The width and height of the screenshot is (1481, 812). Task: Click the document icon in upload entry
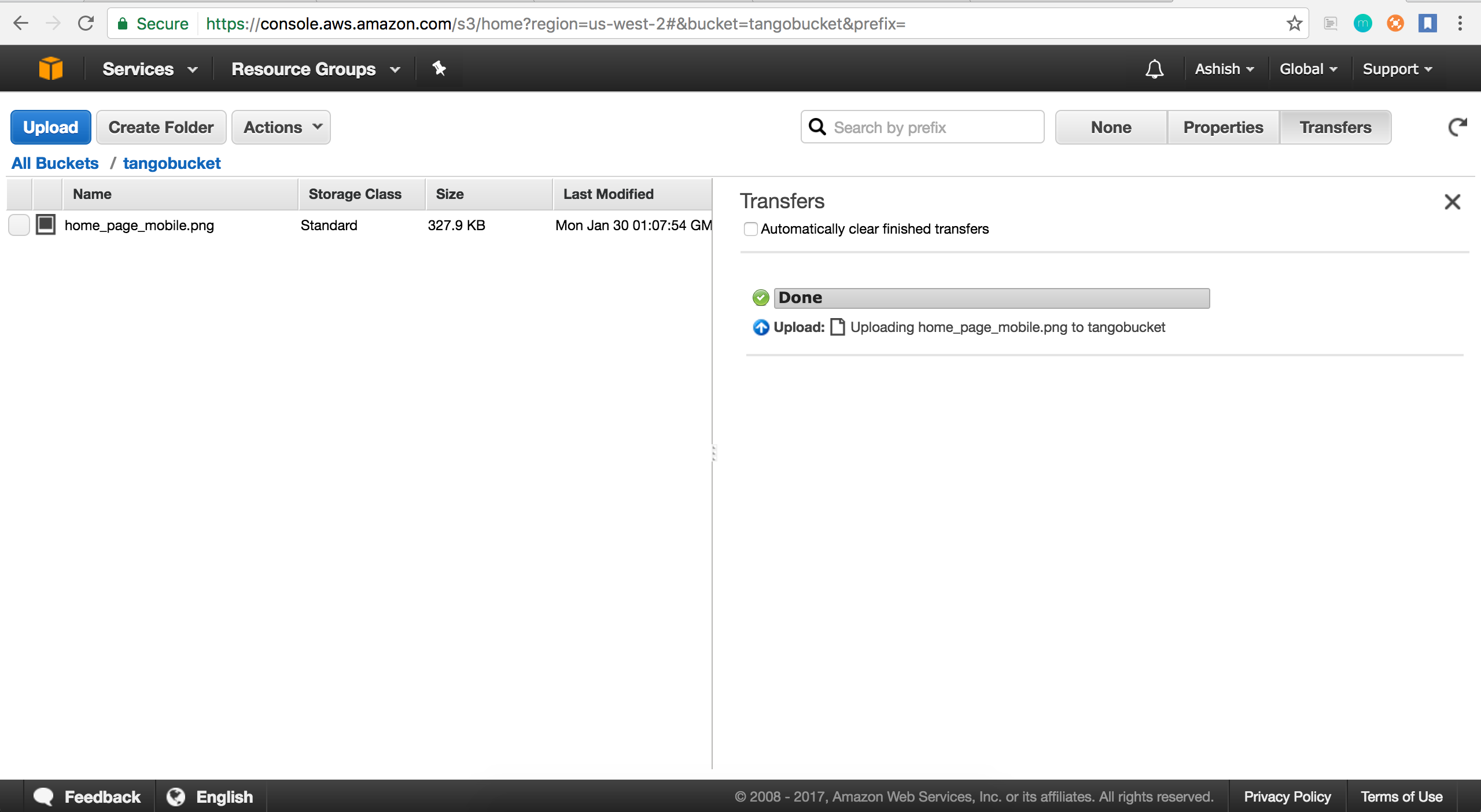tap(837, 327)
